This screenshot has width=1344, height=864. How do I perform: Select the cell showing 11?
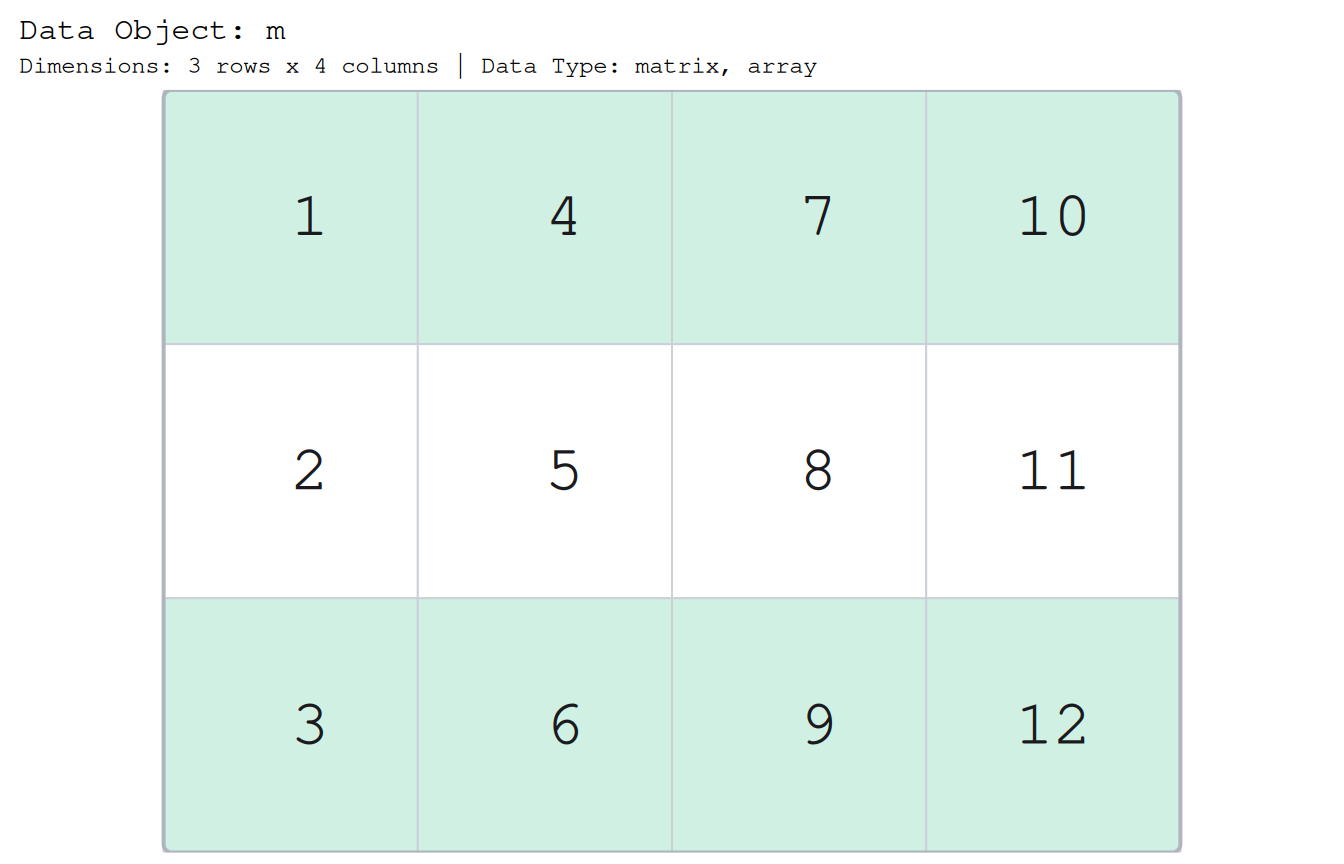click(1053, 471)
